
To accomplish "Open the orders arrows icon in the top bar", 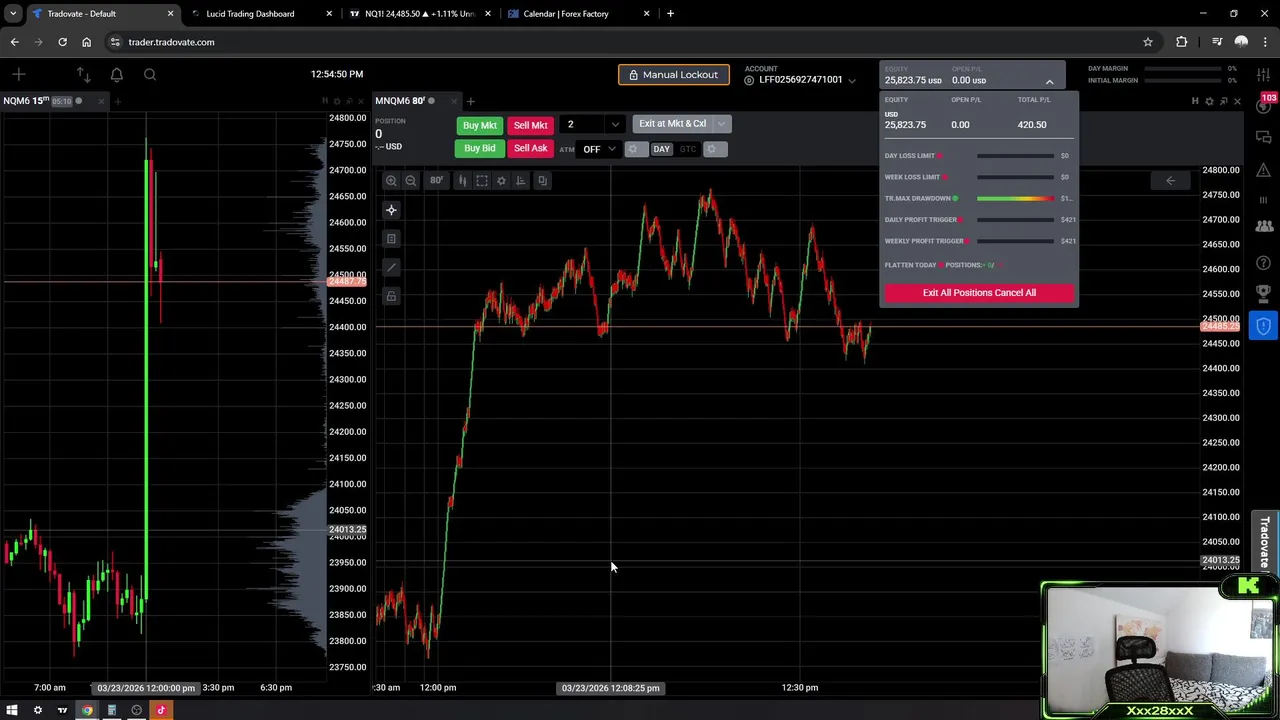I will pos(83,74).
